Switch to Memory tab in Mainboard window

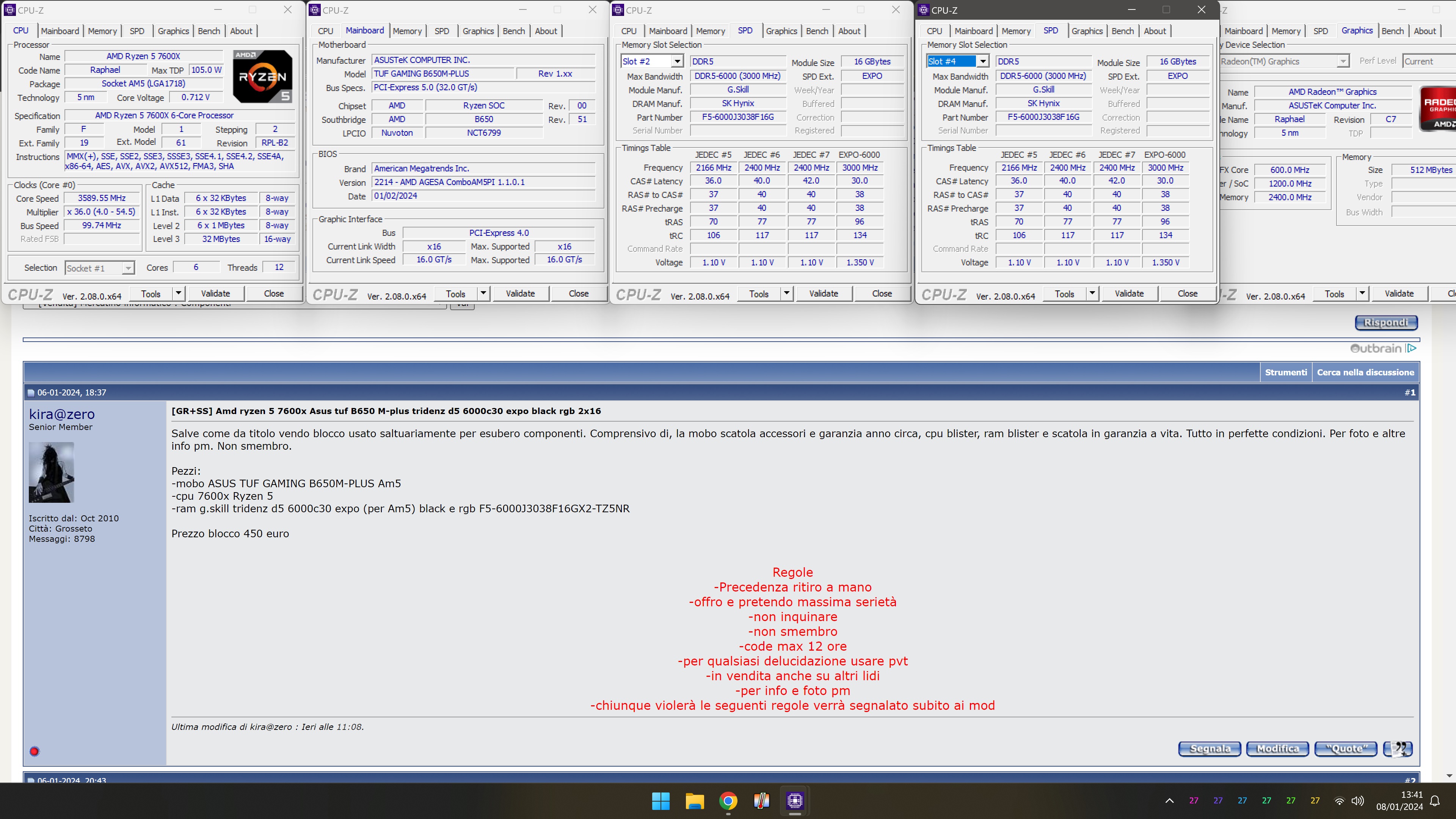click(x=407, y=31)
